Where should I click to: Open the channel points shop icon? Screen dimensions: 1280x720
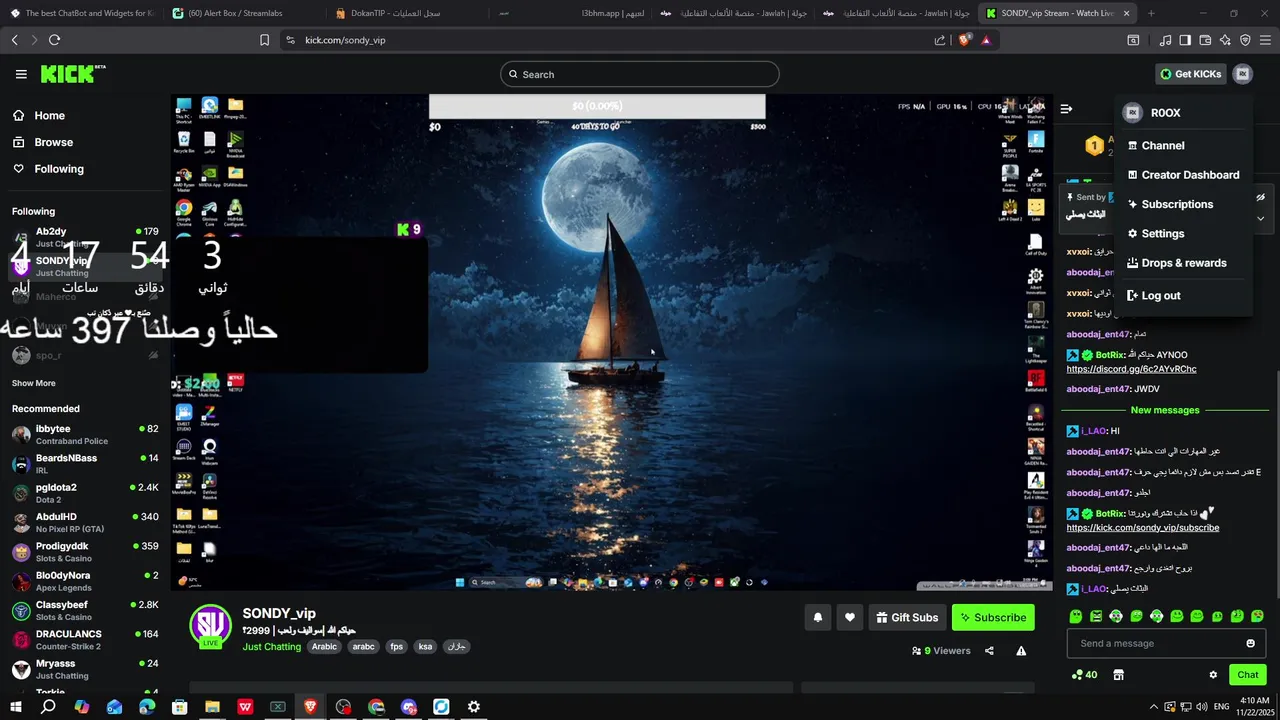pyautogui.click(x=1118, y=675)
